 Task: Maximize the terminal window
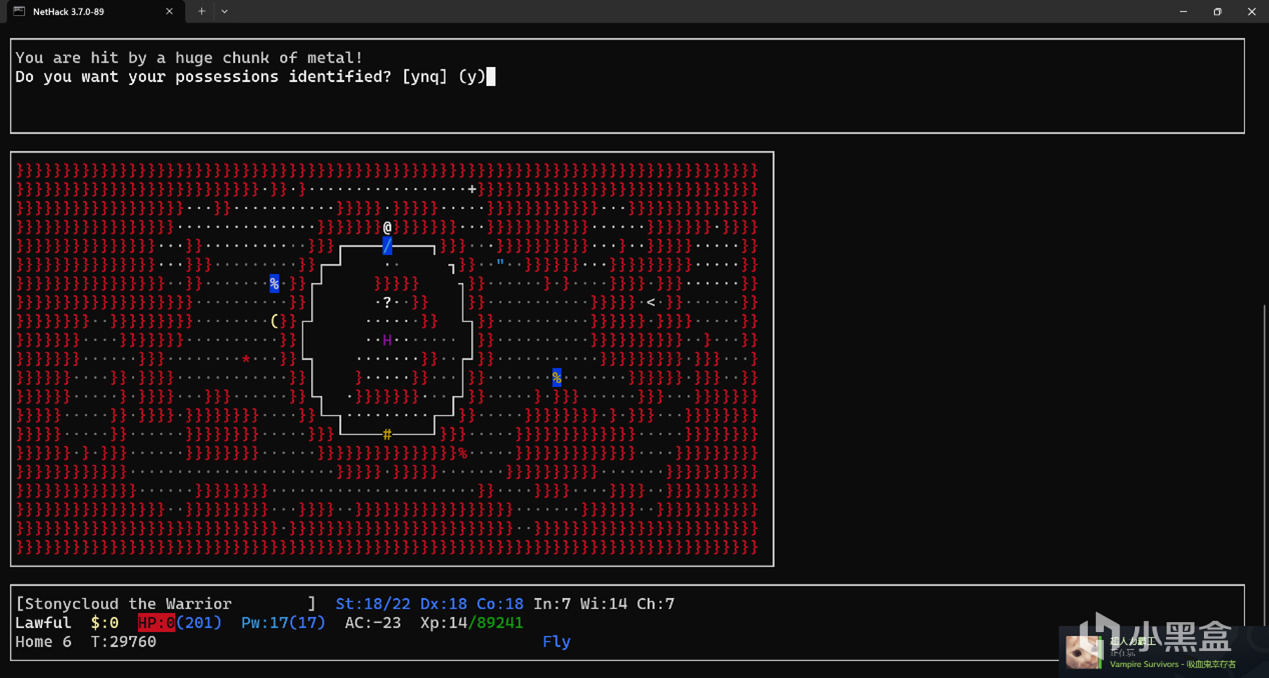click(1217, 12)
